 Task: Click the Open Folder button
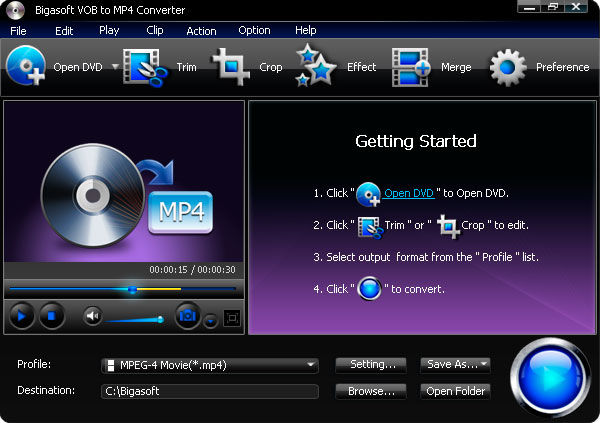coord(455,391)
